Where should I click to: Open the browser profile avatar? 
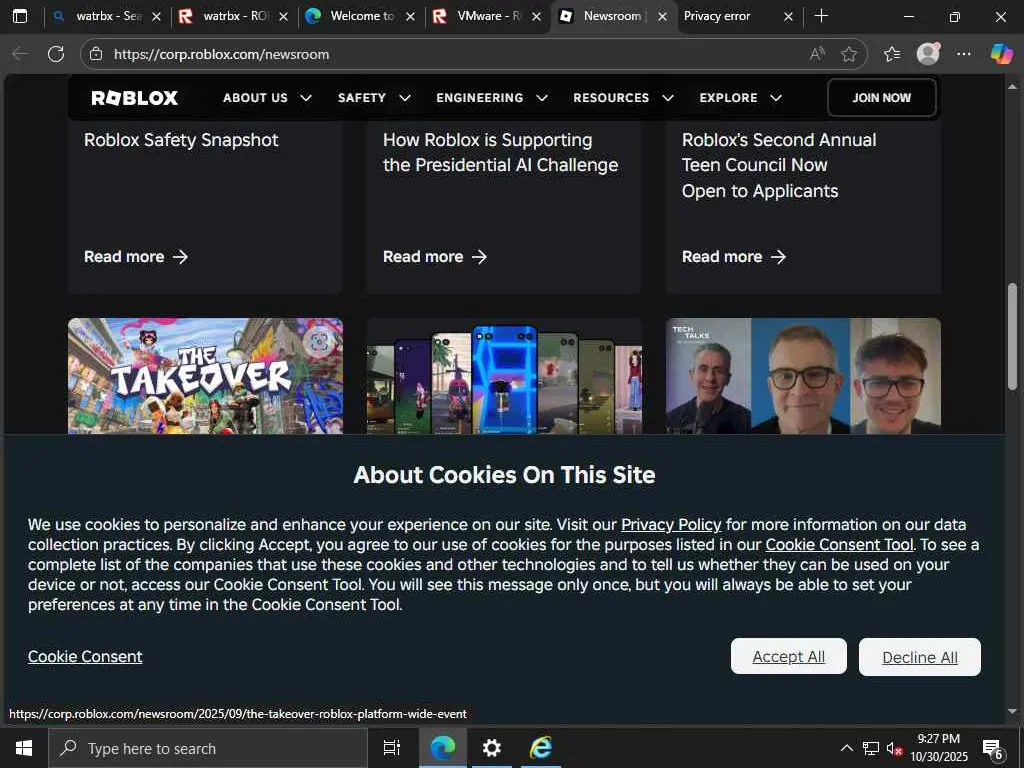click(x=928, y=54)
